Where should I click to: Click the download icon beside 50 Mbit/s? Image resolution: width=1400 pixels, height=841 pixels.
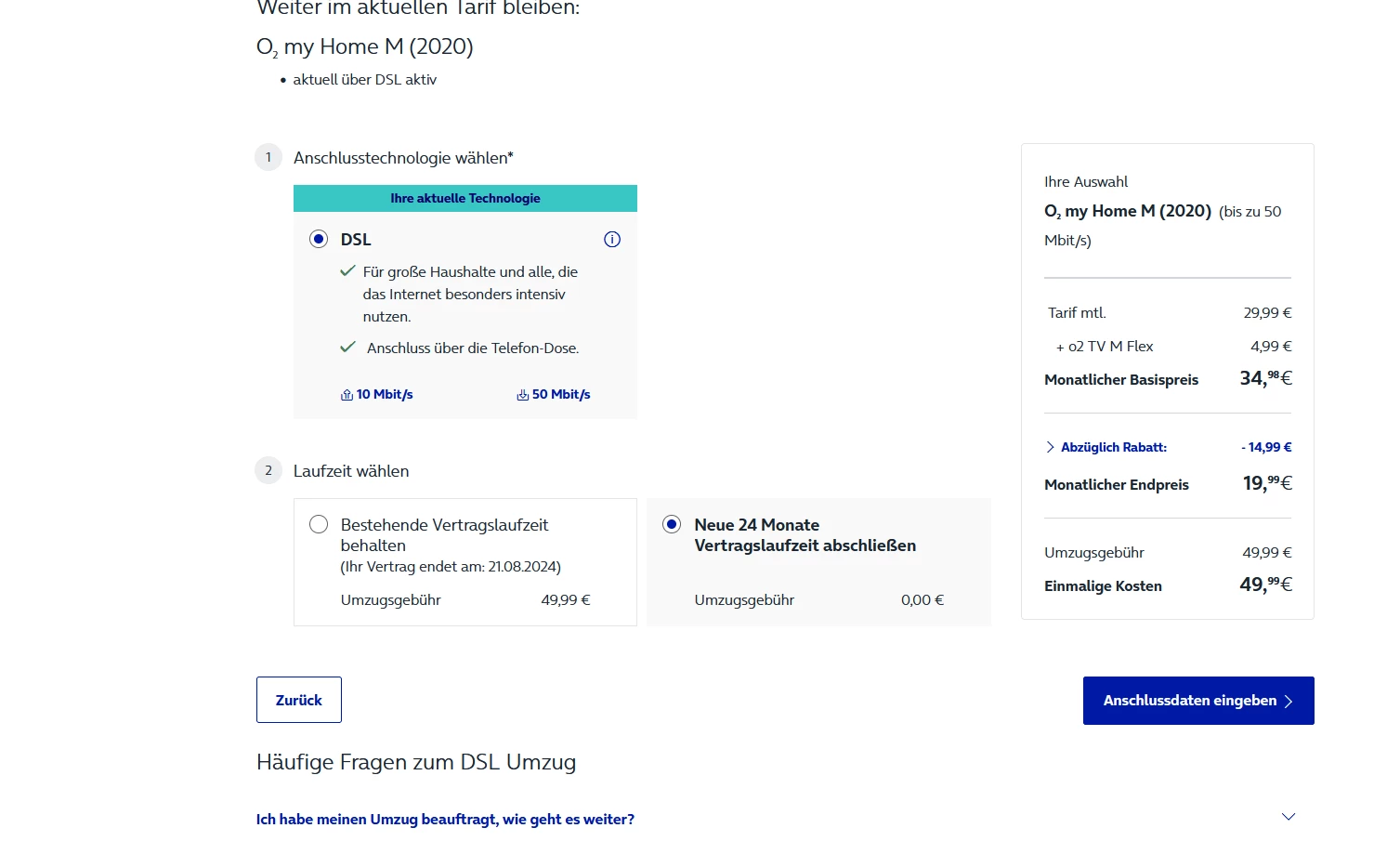pyautogui.click(x=522, y=395)
